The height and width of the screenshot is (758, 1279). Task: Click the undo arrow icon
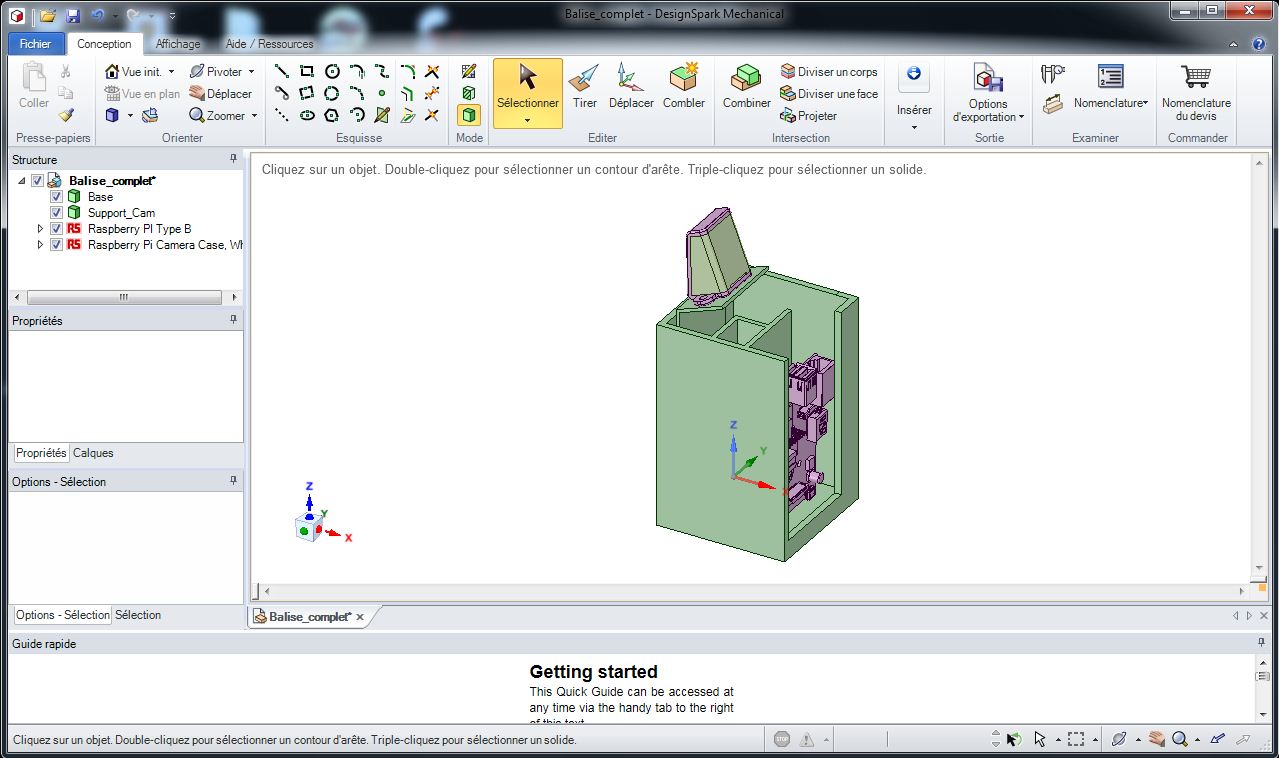[97, 16]
